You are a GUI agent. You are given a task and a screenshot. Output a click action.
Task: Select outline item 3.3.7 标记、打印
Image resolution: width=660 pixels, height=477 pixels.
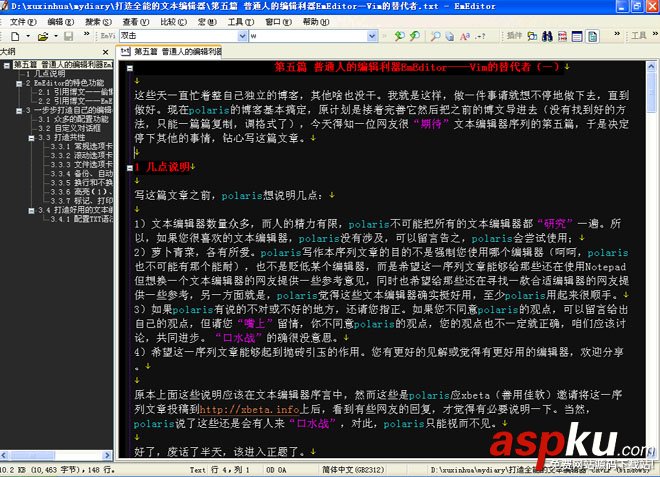coord(81,201)
